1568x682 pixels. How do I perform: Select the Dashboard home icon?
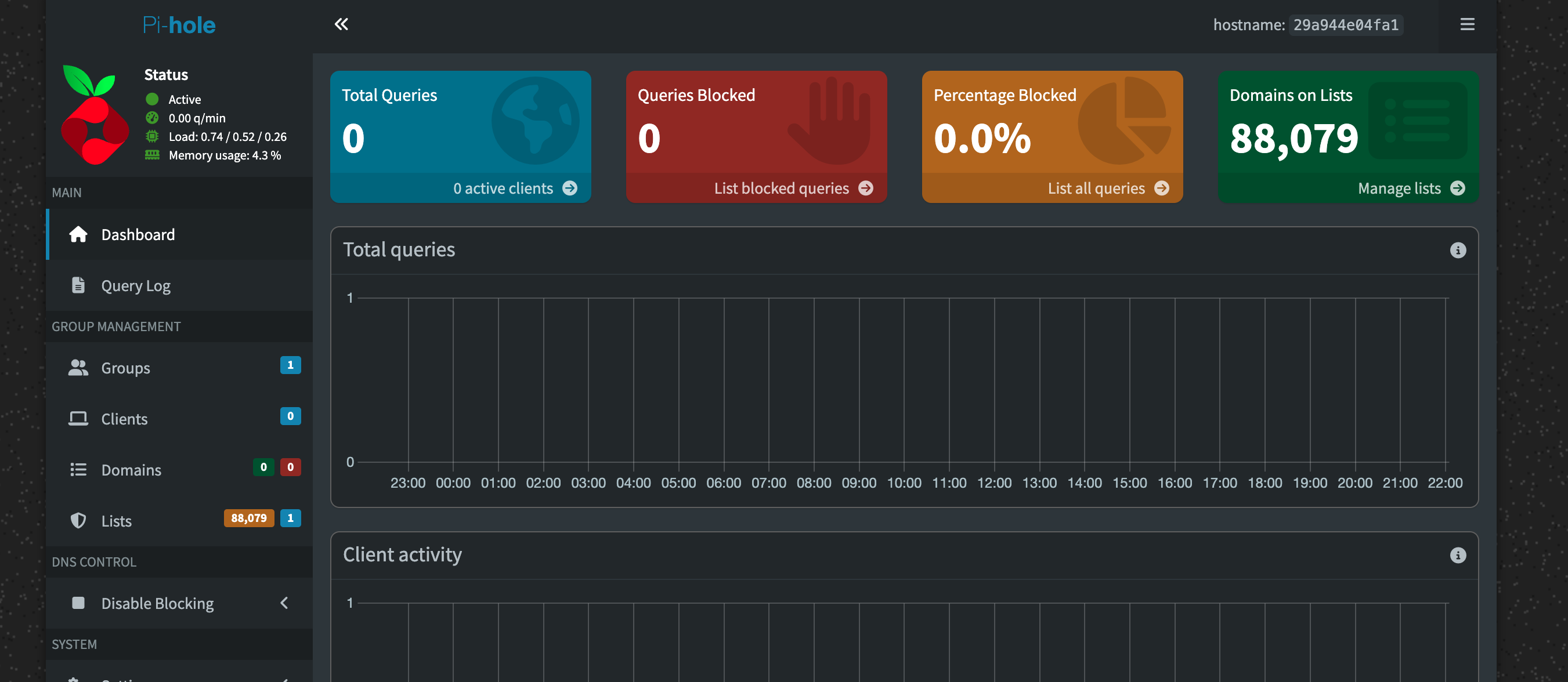pos(79,234)
